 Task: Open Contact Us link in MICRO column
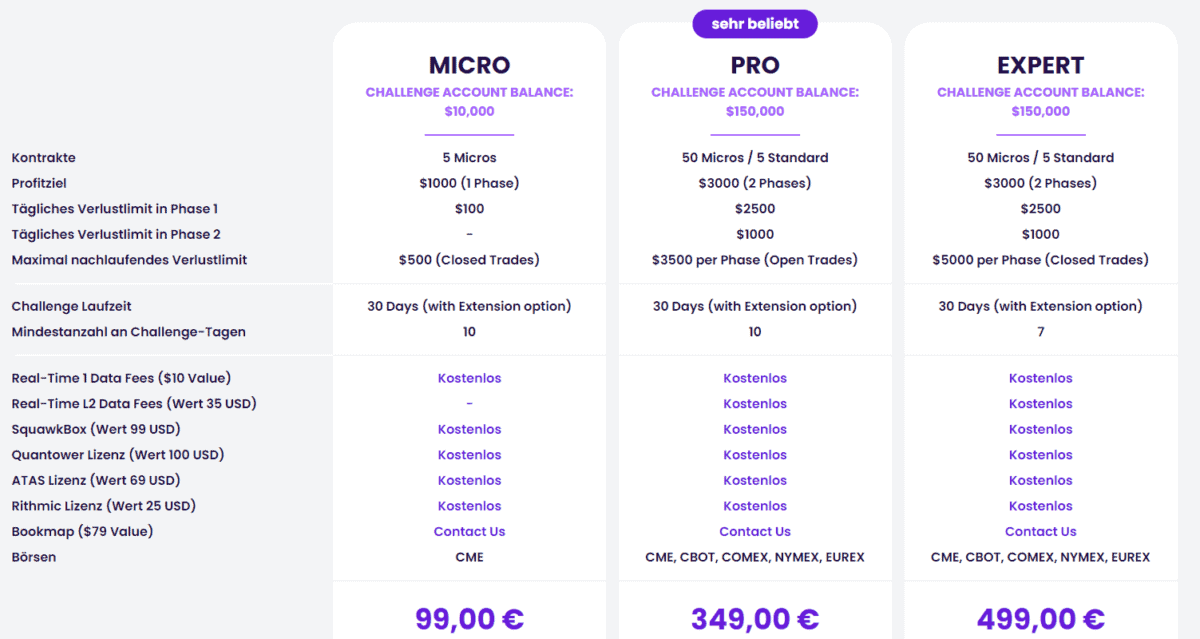click(x=469, y=531)
